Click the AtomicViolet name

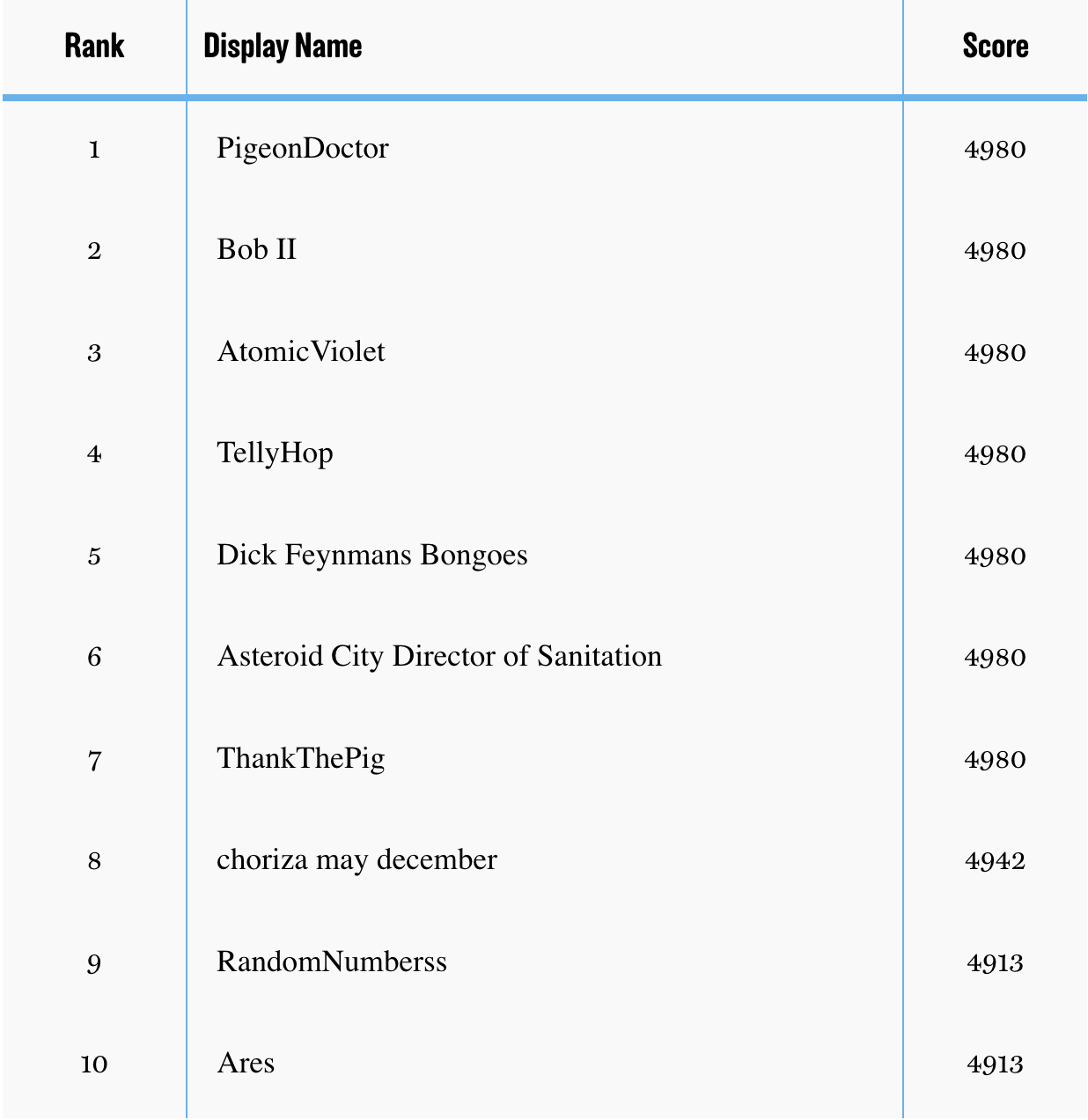tap(301, 352)
